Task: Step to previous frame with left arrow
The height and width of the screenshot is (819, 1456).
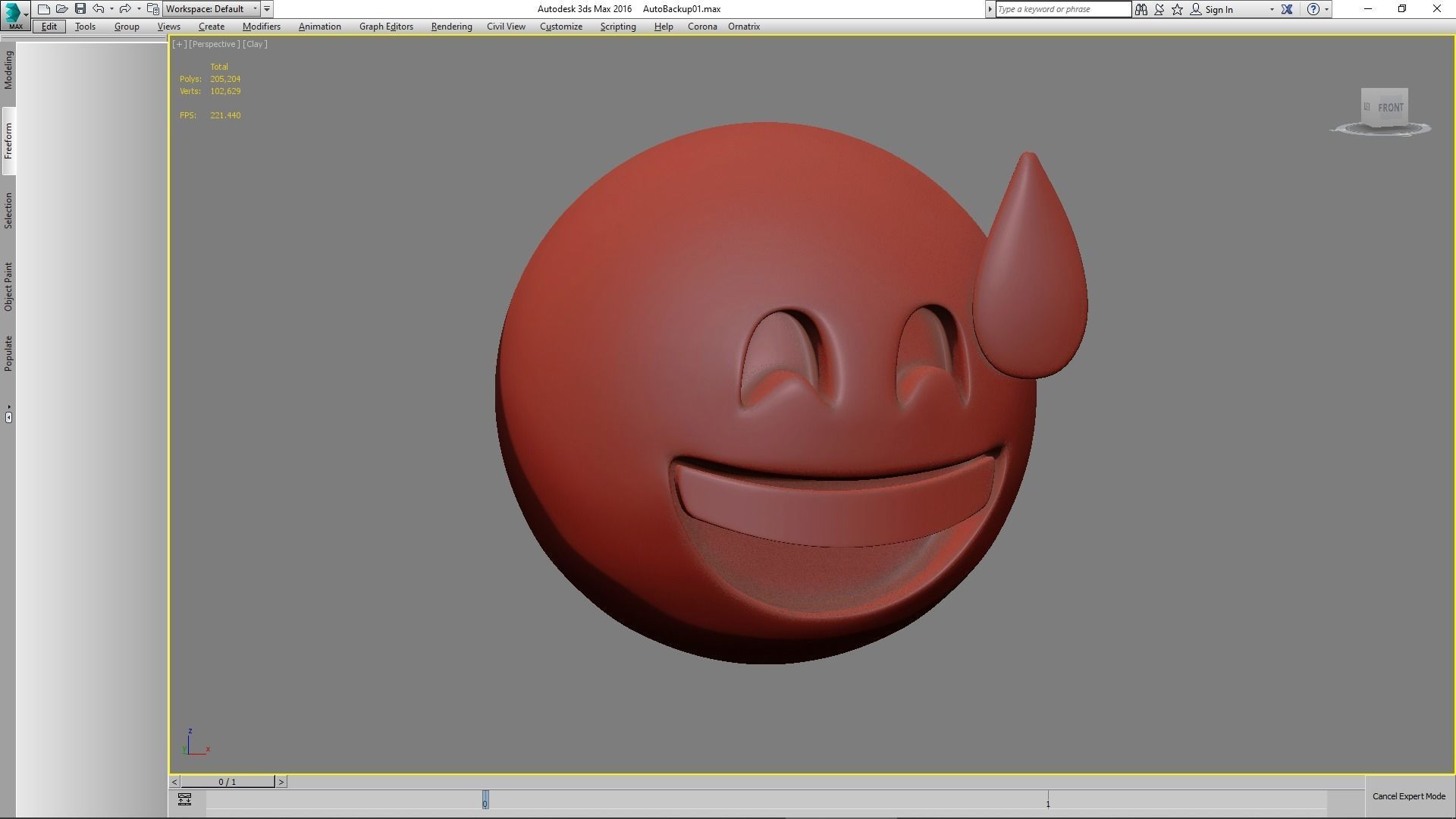Action: (x=174, y=782)
